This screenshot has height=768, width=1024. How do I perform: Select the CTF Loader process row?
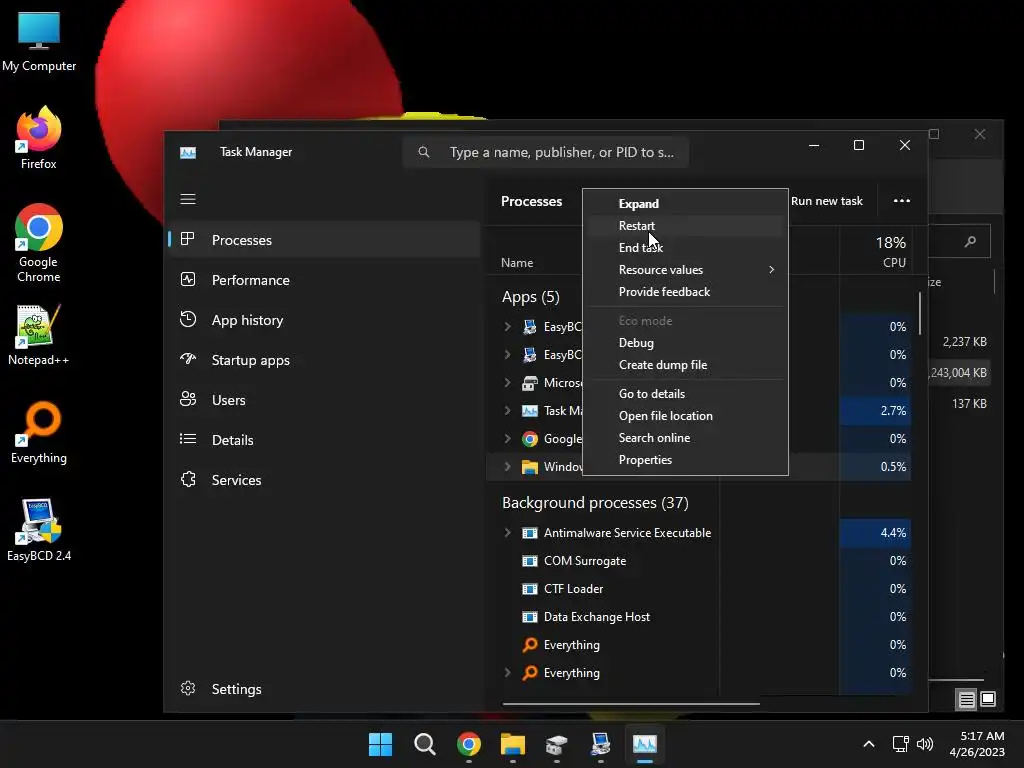(x=699, y=589)
